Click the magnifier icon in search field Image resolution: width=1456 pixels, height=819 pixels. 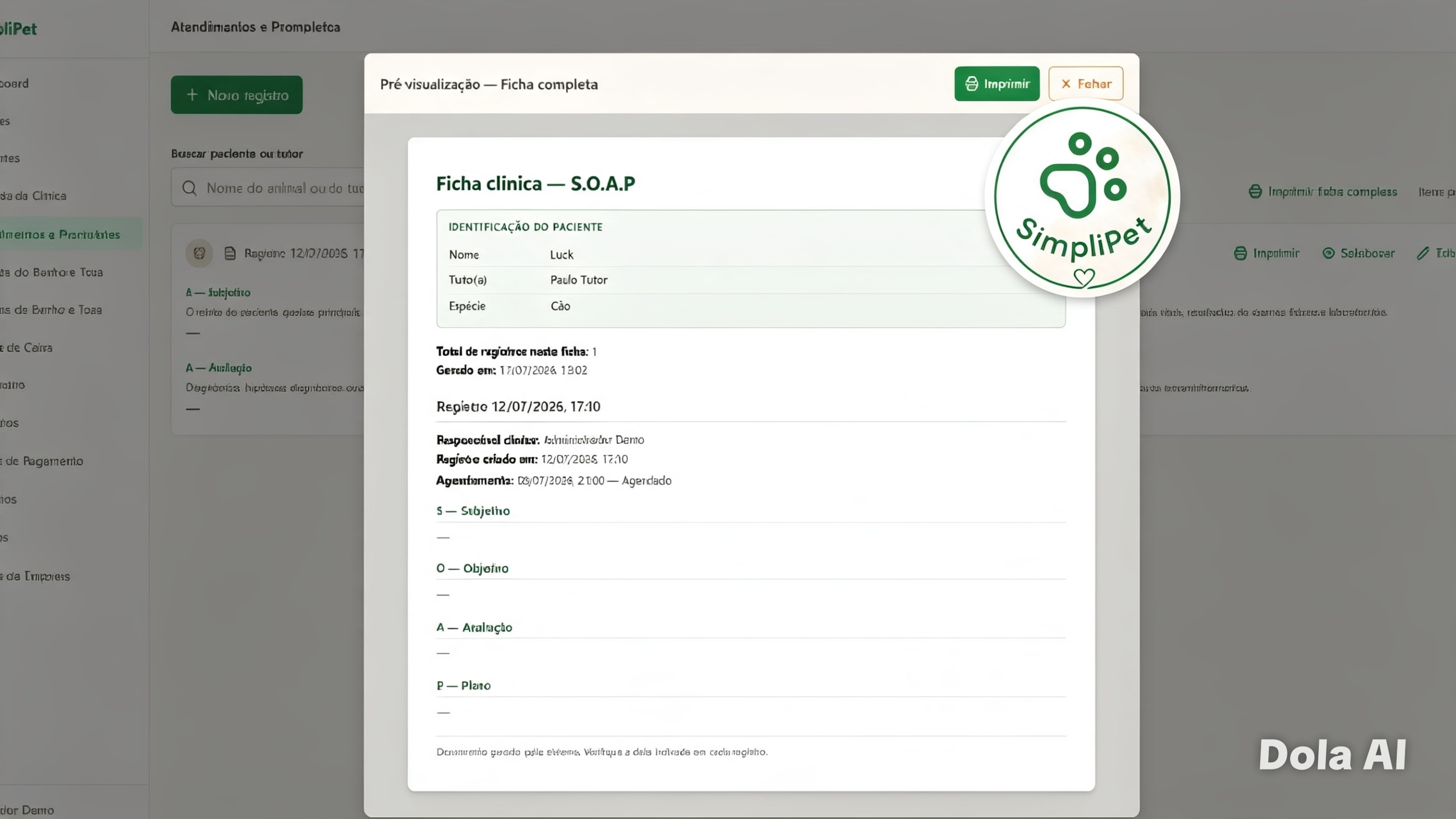(189, 188)
